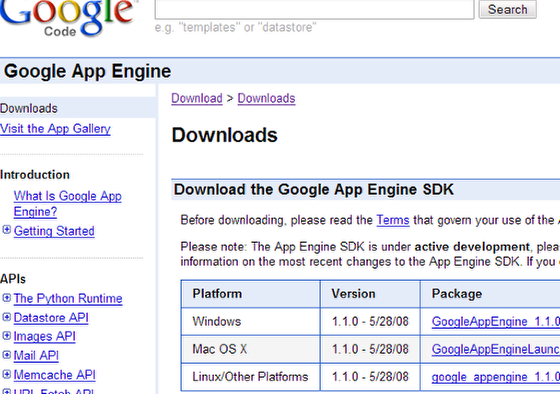560x394 pixels.
Task: Open the Download breadcrumb link
Action: point(197,98)
